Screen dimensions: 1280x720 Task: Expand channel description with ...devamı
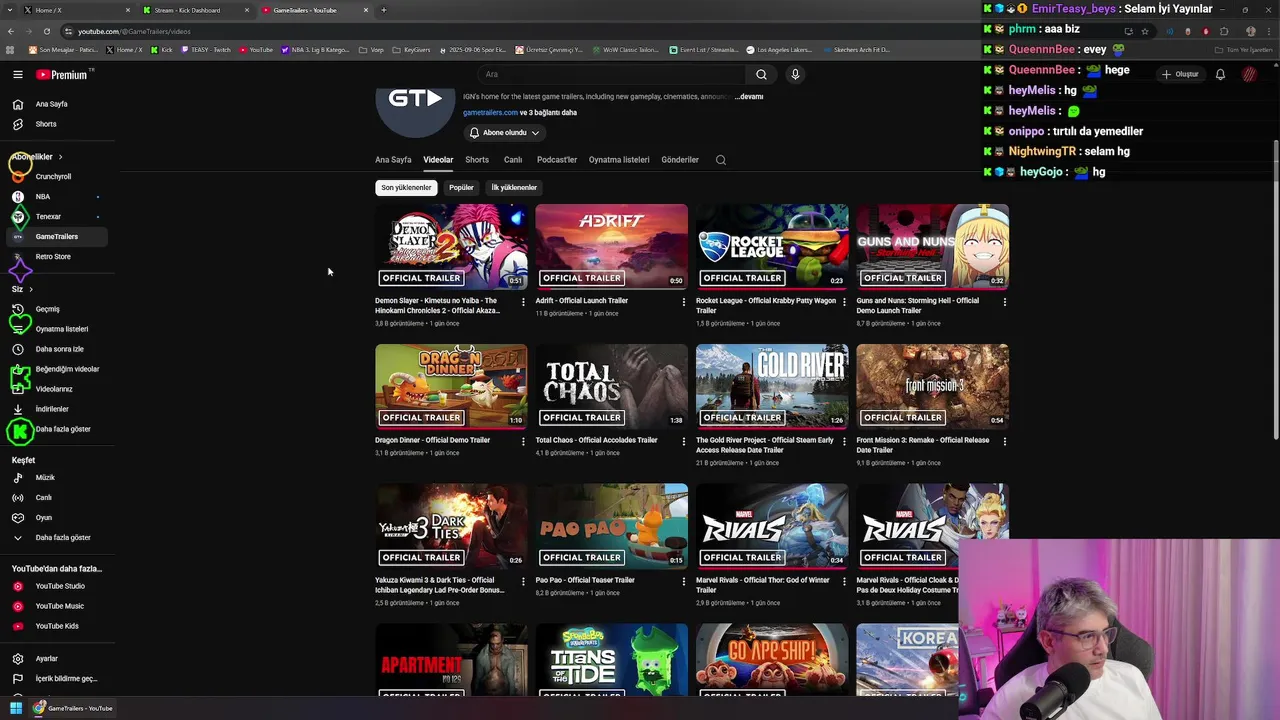pyautogui.click(x=749, y=97)
